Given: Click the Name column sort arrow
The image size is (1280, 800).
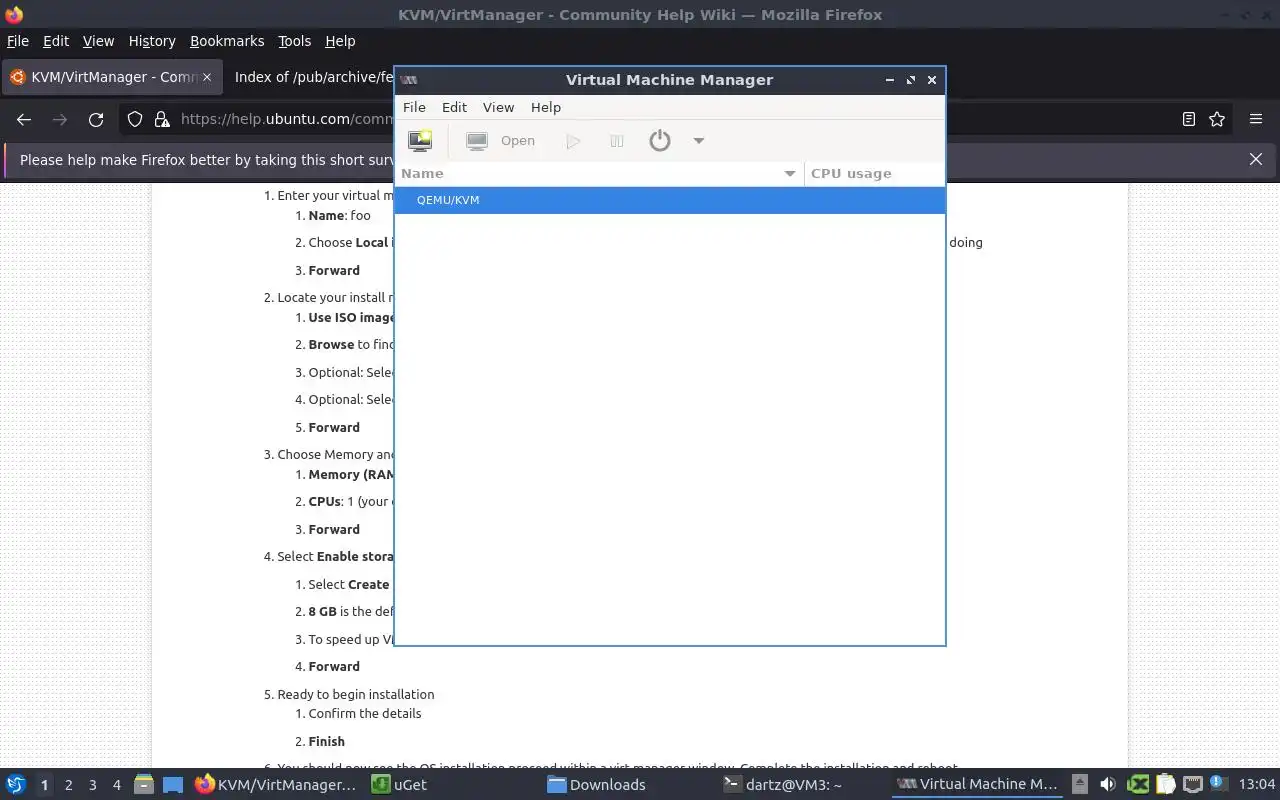Looking at the screenshot, I should [790, 174].
